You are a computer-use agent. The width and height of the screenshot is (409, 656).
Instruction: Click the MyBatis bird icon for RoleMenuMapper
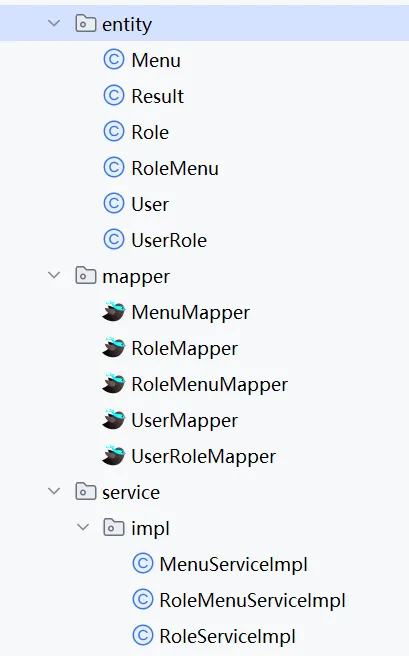tap(113, 384)
